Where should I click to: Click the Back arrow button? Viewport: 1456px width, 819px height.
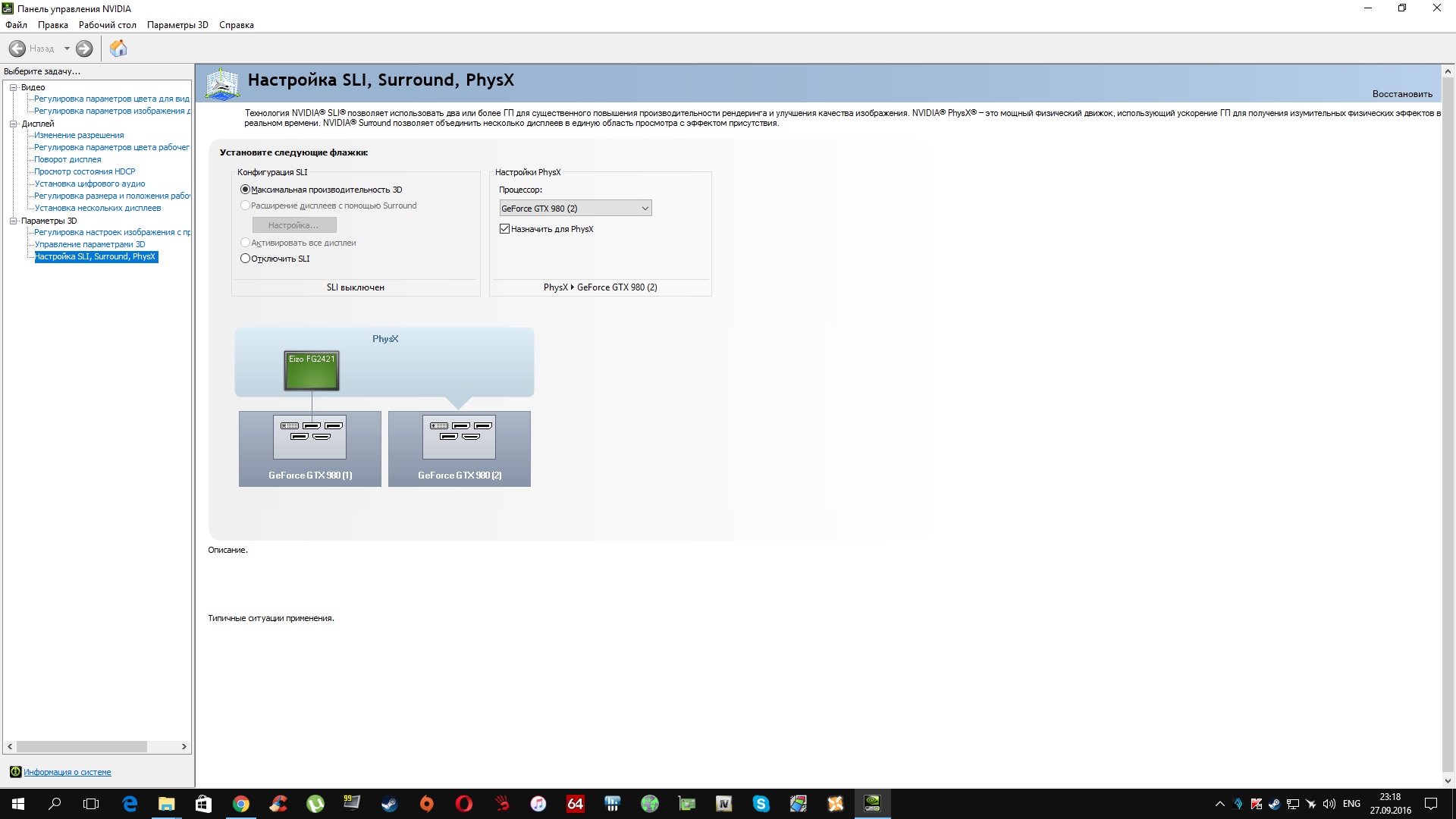point(17,49)
